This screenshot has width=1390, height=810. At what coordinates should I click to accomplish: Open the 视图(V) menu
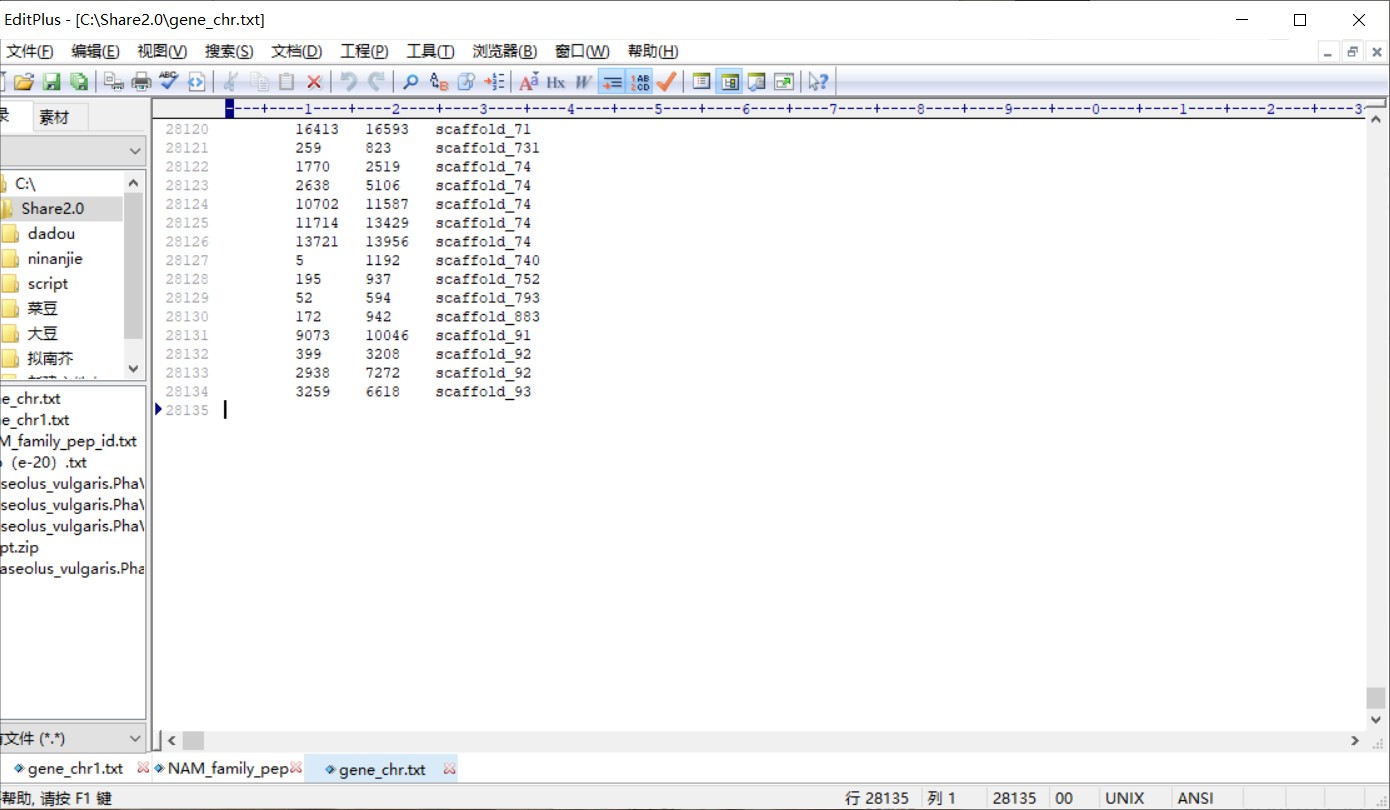pos(162,52)
